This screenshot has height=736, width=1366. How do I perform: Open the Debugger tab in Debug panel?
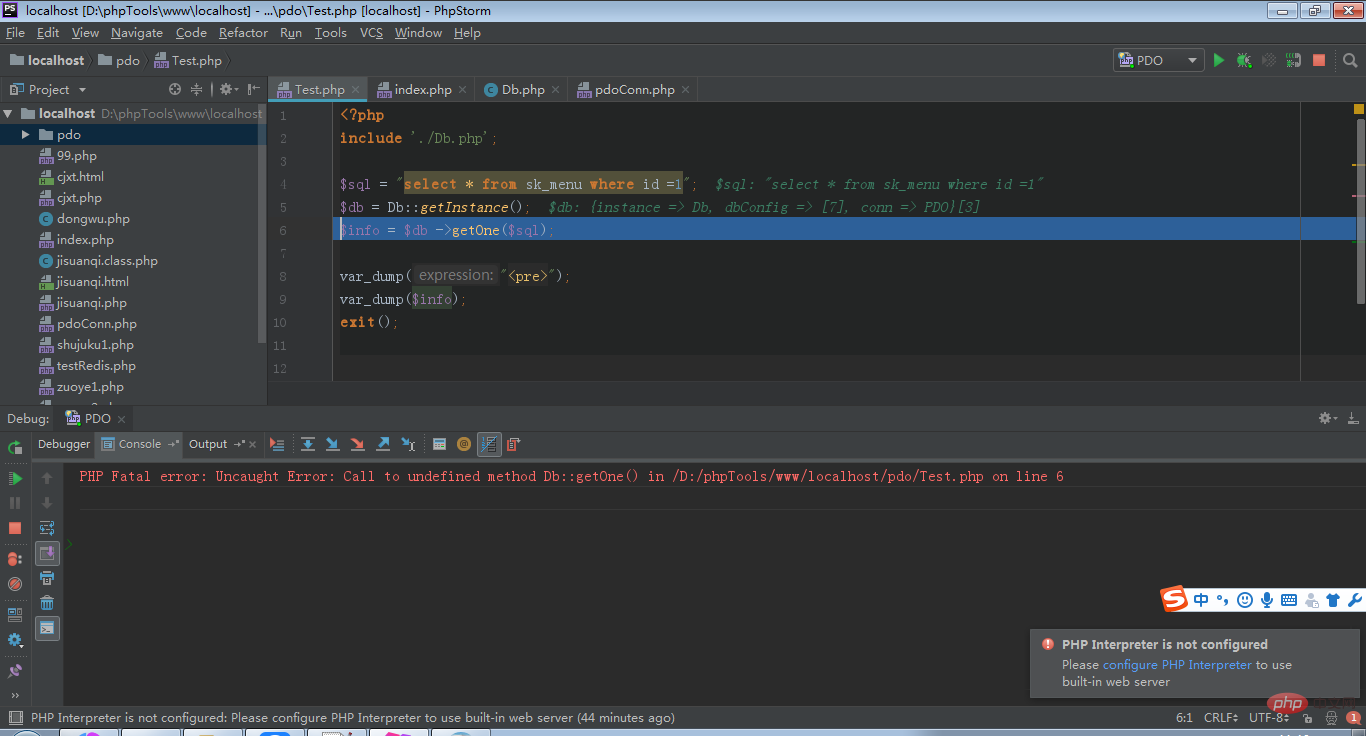tap(64, 444)
